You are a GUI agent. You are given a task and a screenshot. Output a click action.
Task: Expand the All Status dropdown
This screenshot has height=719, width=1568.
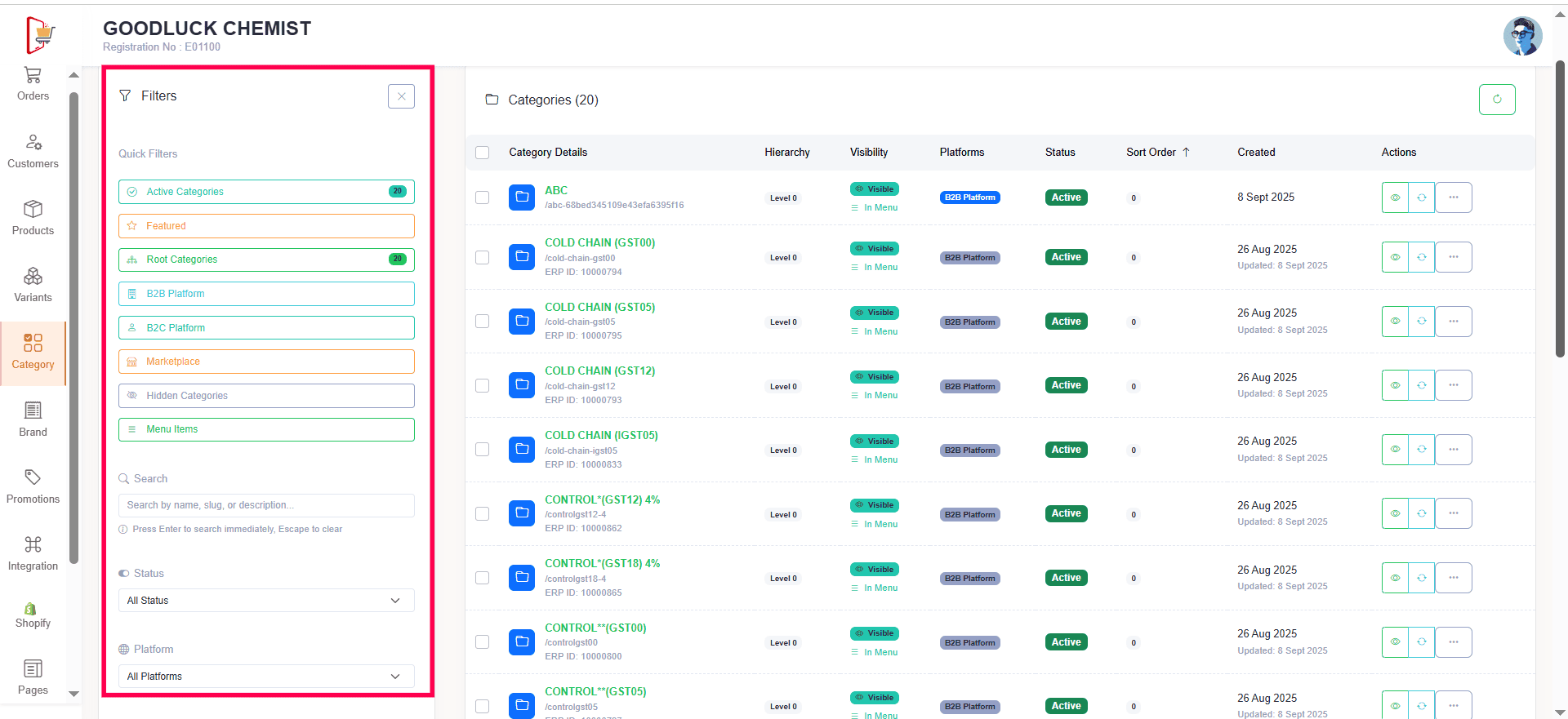(266, 601)
